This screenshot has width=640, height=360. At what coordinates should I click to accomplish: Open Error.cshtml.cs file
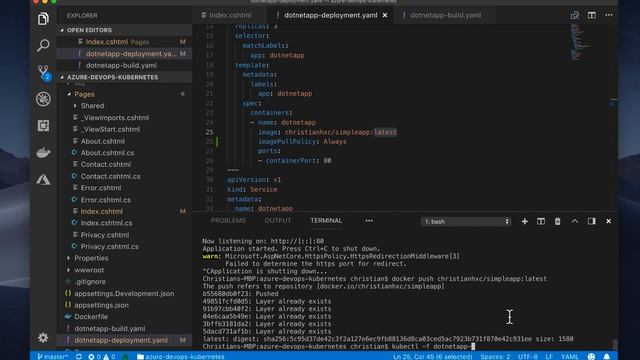tap(106, 200)
